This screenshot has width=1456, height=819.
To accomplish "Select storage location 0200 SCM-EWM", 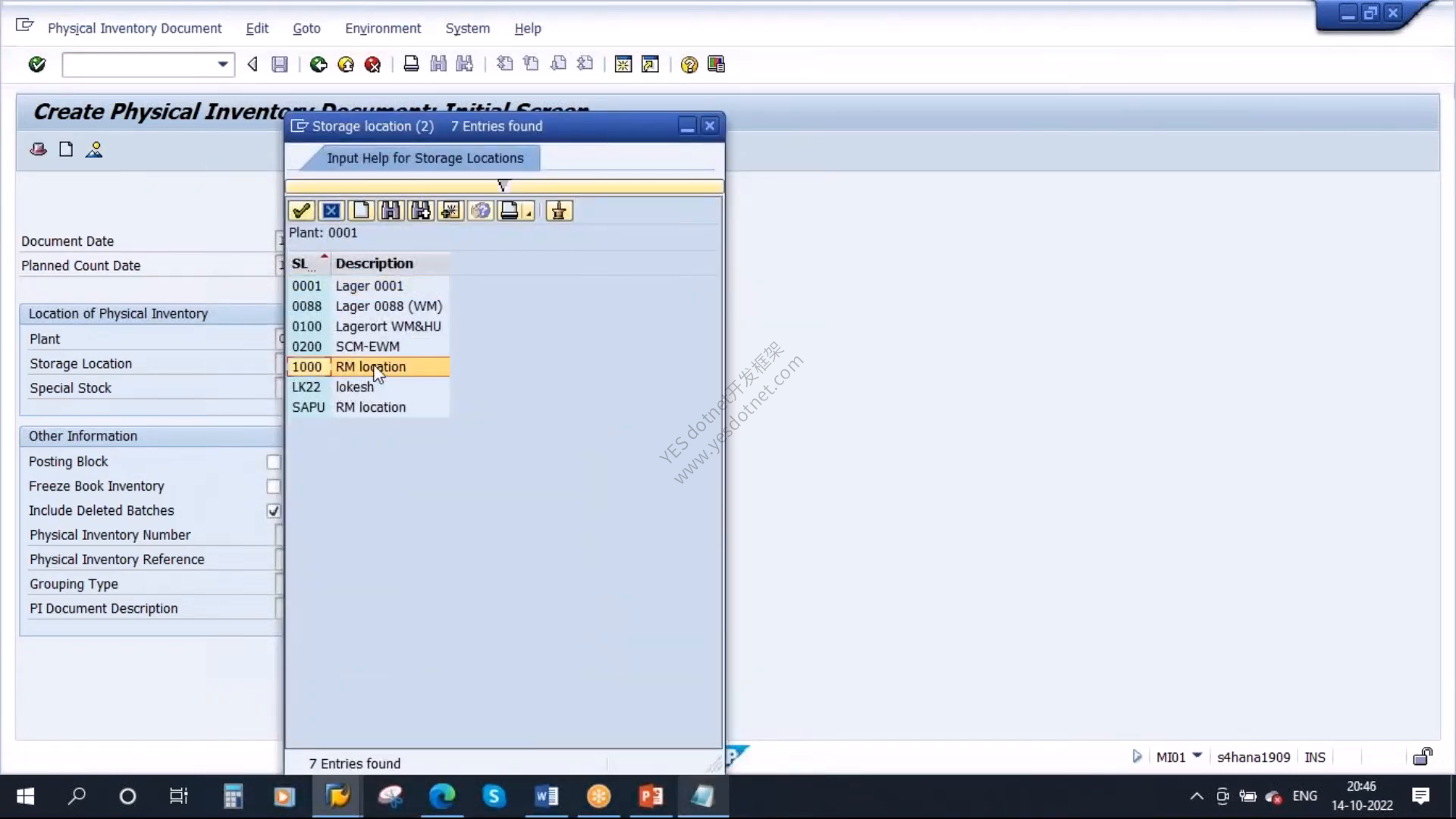I will click(369, 347).
